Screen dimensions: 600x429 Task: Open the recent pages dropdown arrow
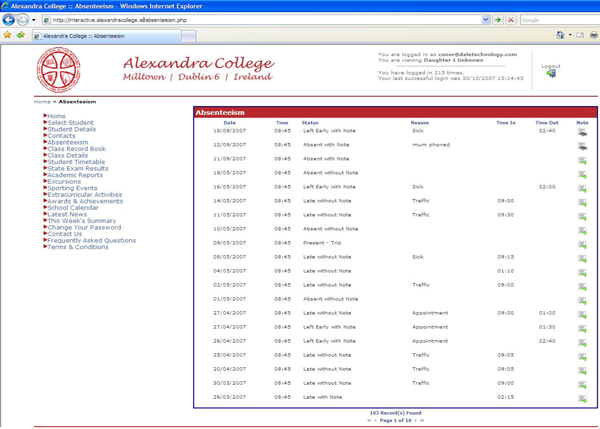pyautogui.click(x=34, y=20)
